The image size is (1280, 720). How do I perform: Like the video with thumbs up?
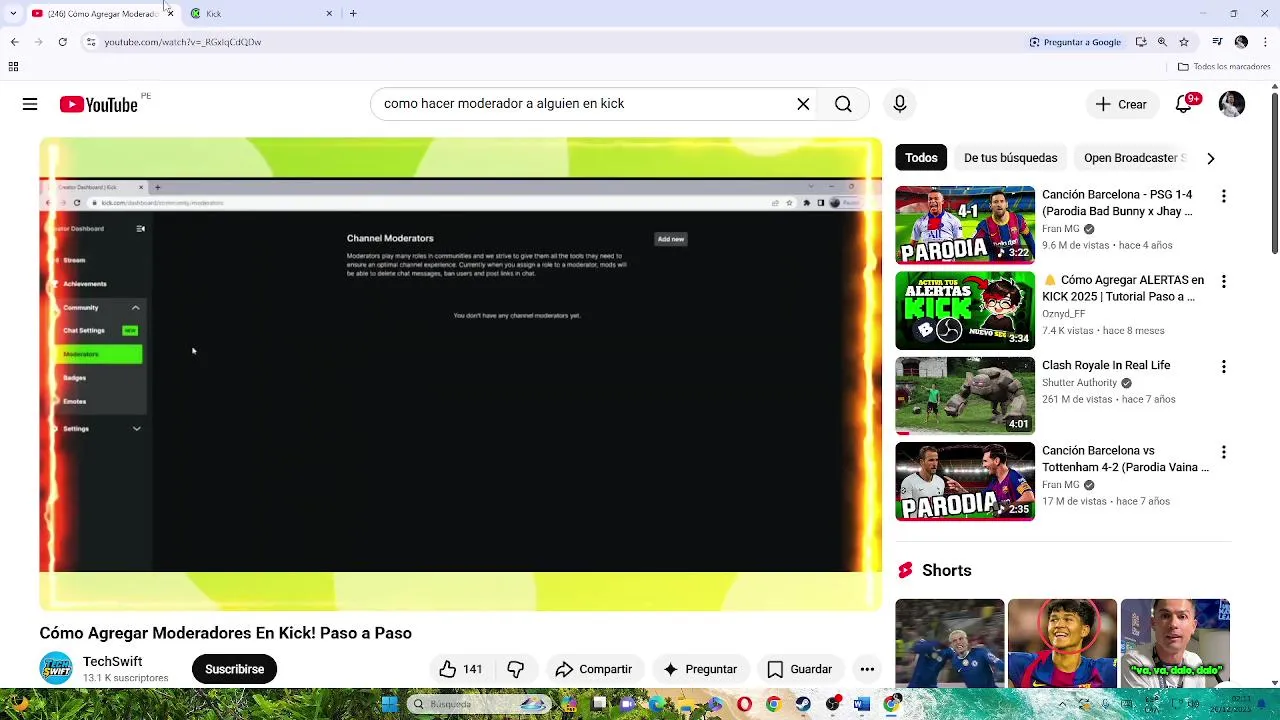(x=460, y=669)
